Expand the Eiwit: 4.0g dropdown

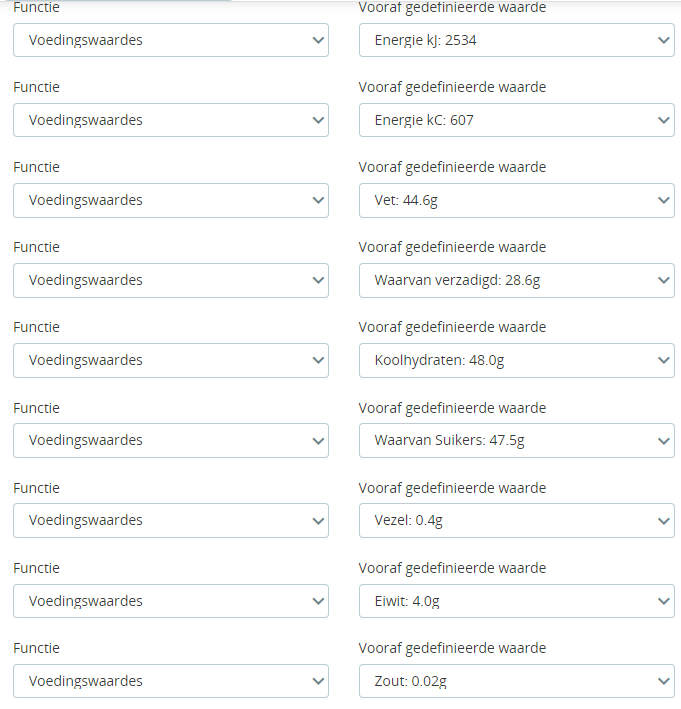pos(516,601)
